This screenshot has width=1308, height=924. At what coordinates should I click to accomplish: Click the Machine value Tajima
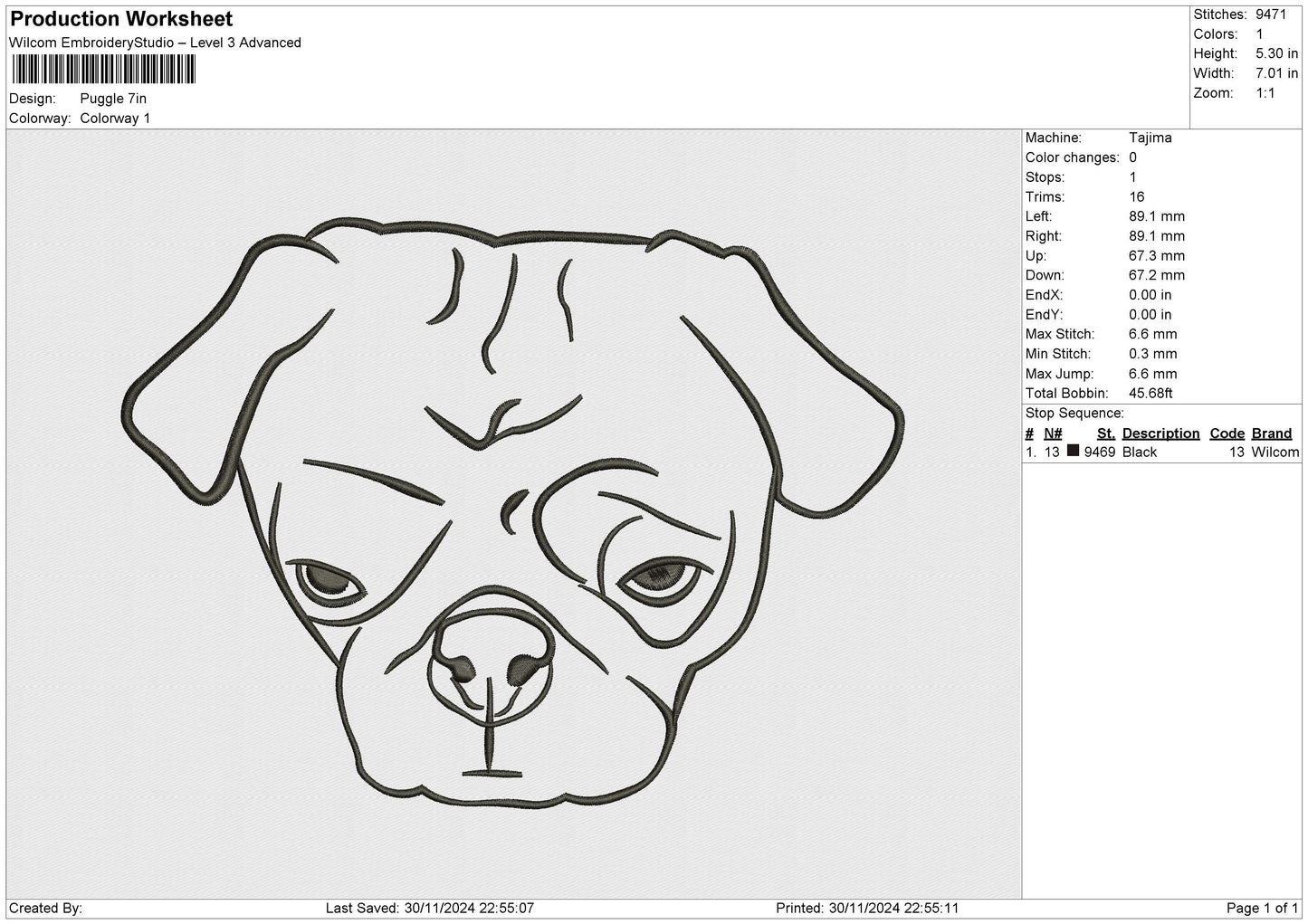point(1150,138)
